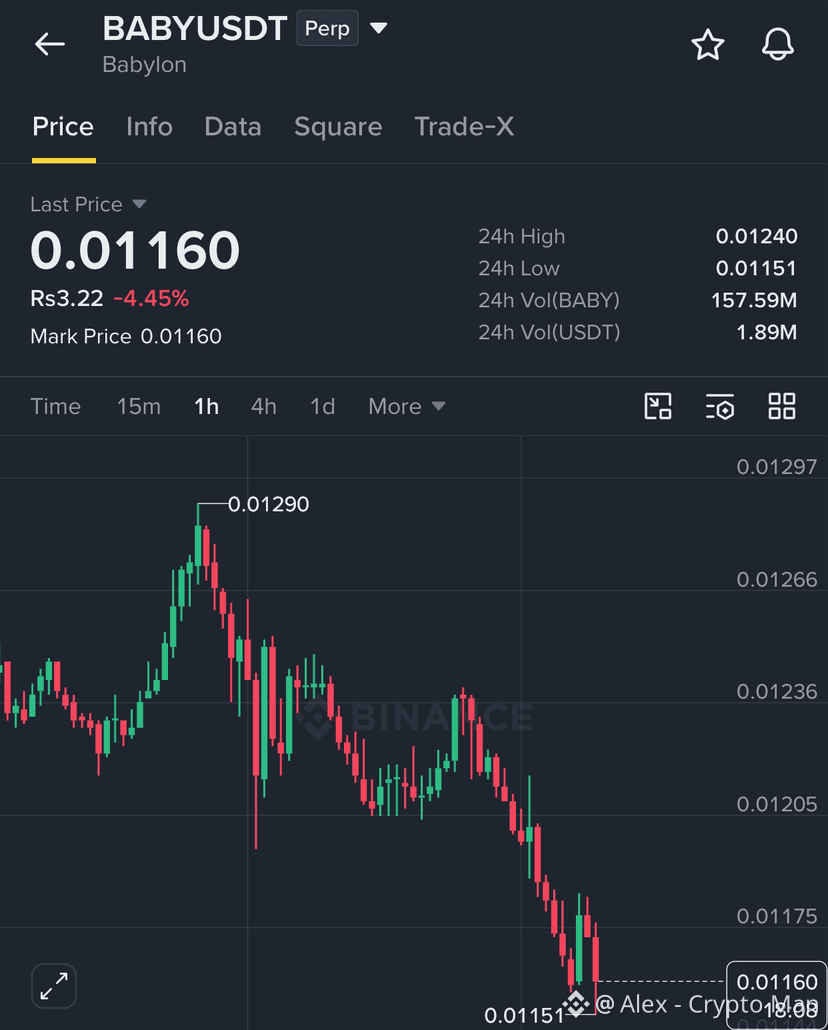Click the Binance logo watermark icon
The width and height of the screenshot is (828, 1030).
pos(317,717)
